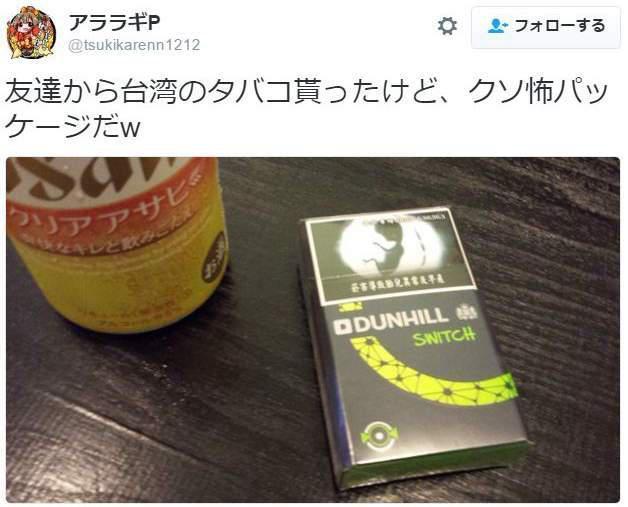Open the @tsukikarenn1212 handle link

134,45
